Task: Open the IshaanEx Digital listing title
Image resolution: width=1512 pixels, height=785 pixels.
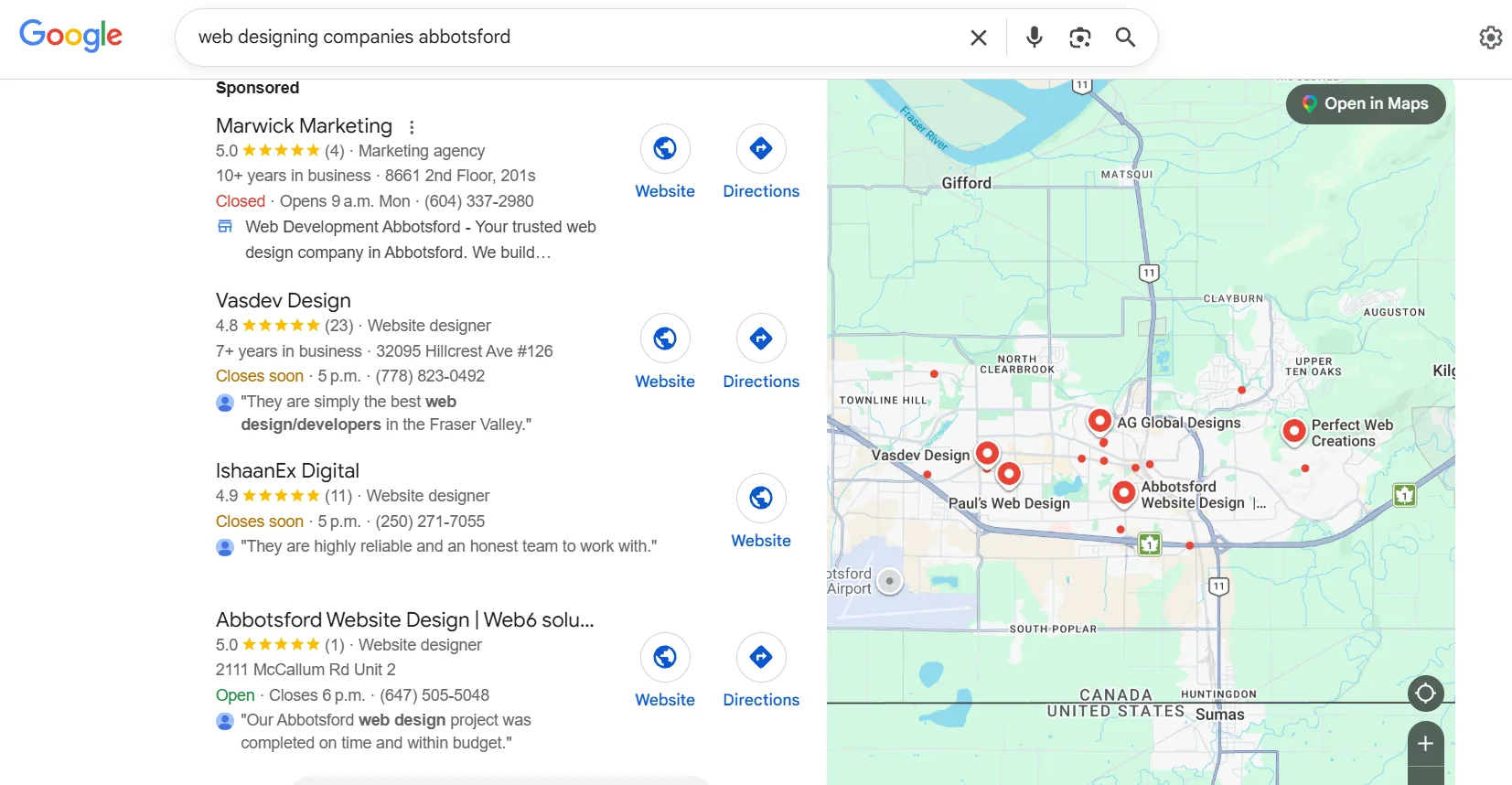Action: pyautogui.click(x=287, y=471)
